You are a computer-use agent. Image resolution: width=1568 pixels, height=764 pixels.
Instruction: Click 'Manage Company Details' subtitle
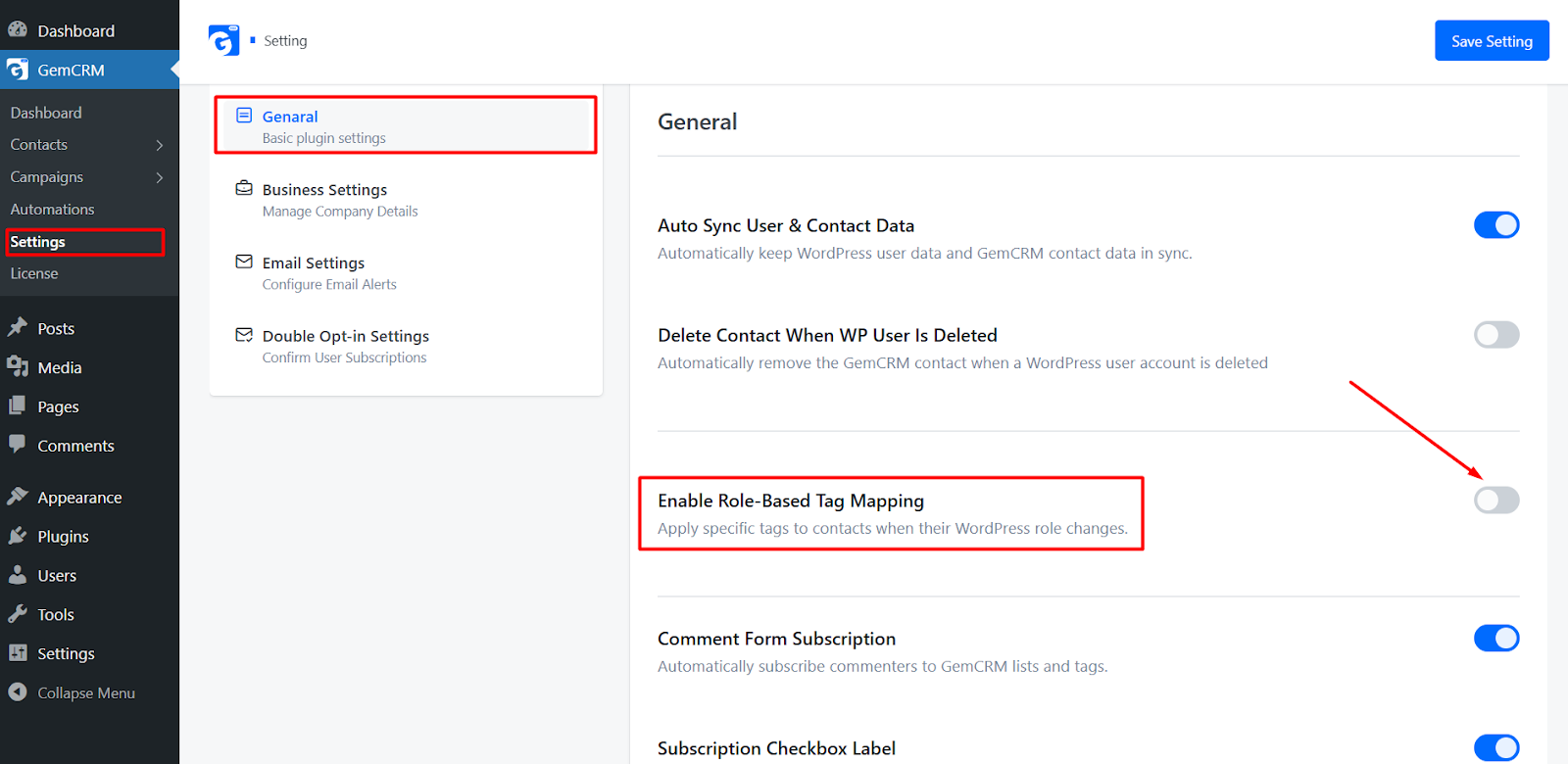click(x=340, y=212)
